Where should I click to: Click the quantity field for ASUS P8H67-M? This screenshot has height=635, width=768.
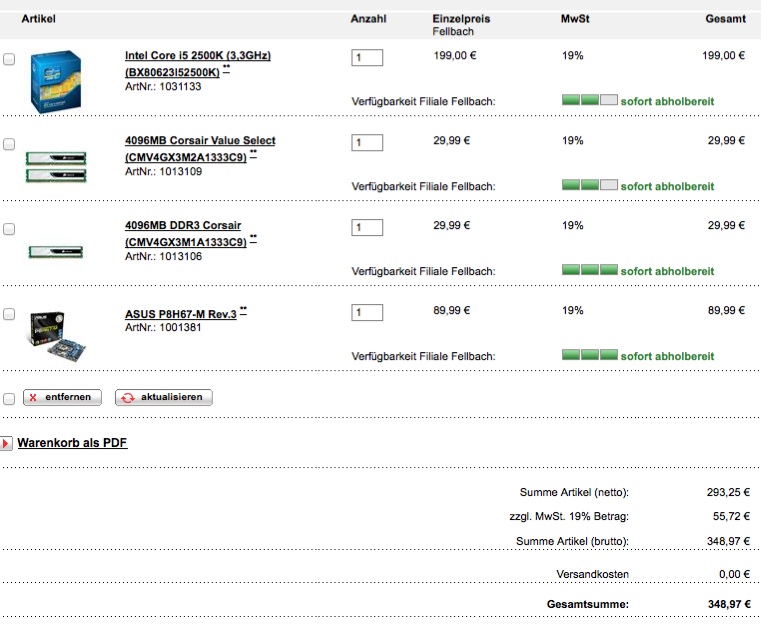(x=367, y=312)
